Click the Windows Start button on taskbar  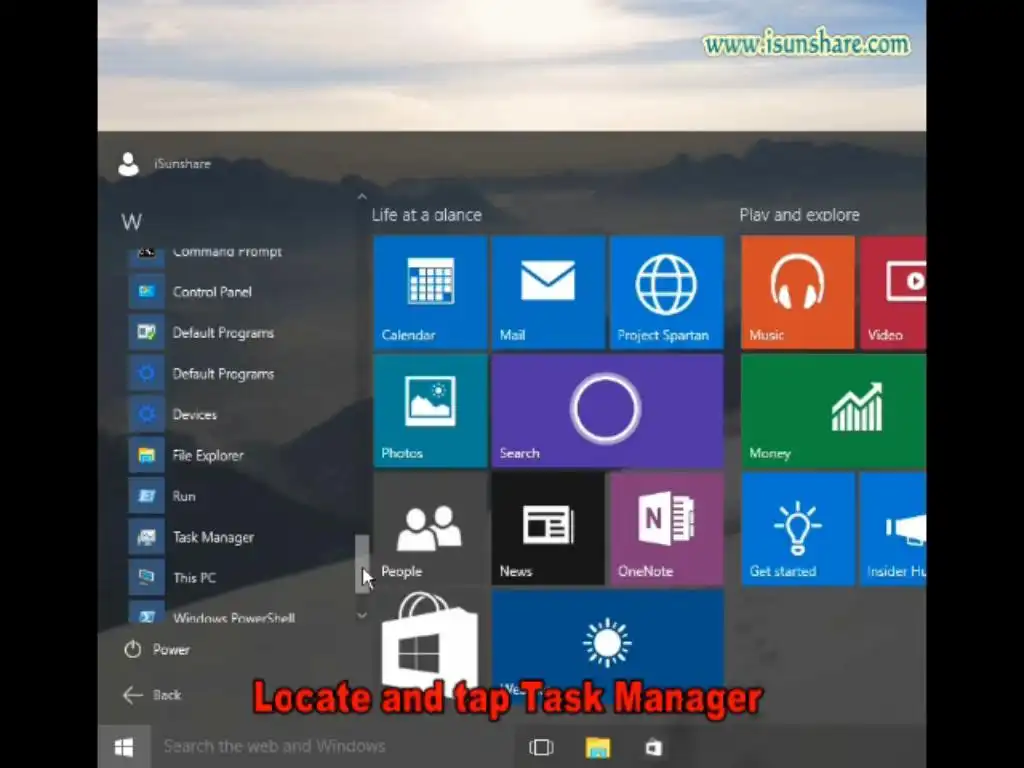coord(124,746)
